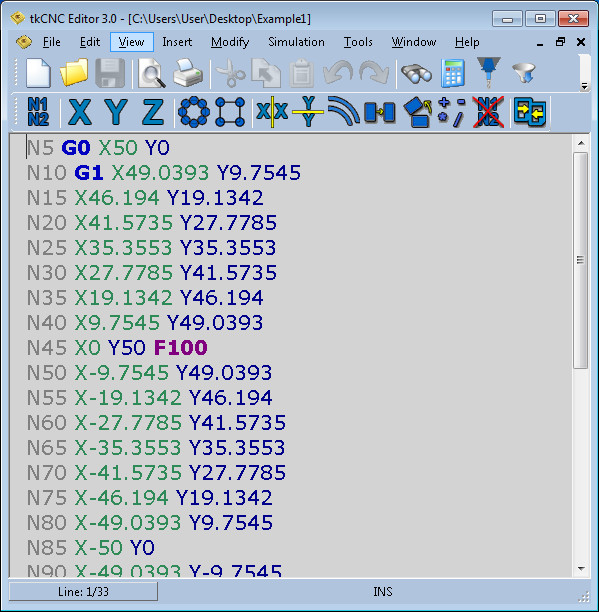Mirror about Y with the Y/Y icon
The height and width of the screenshot is (612, 599).
[x=308, y=112]
